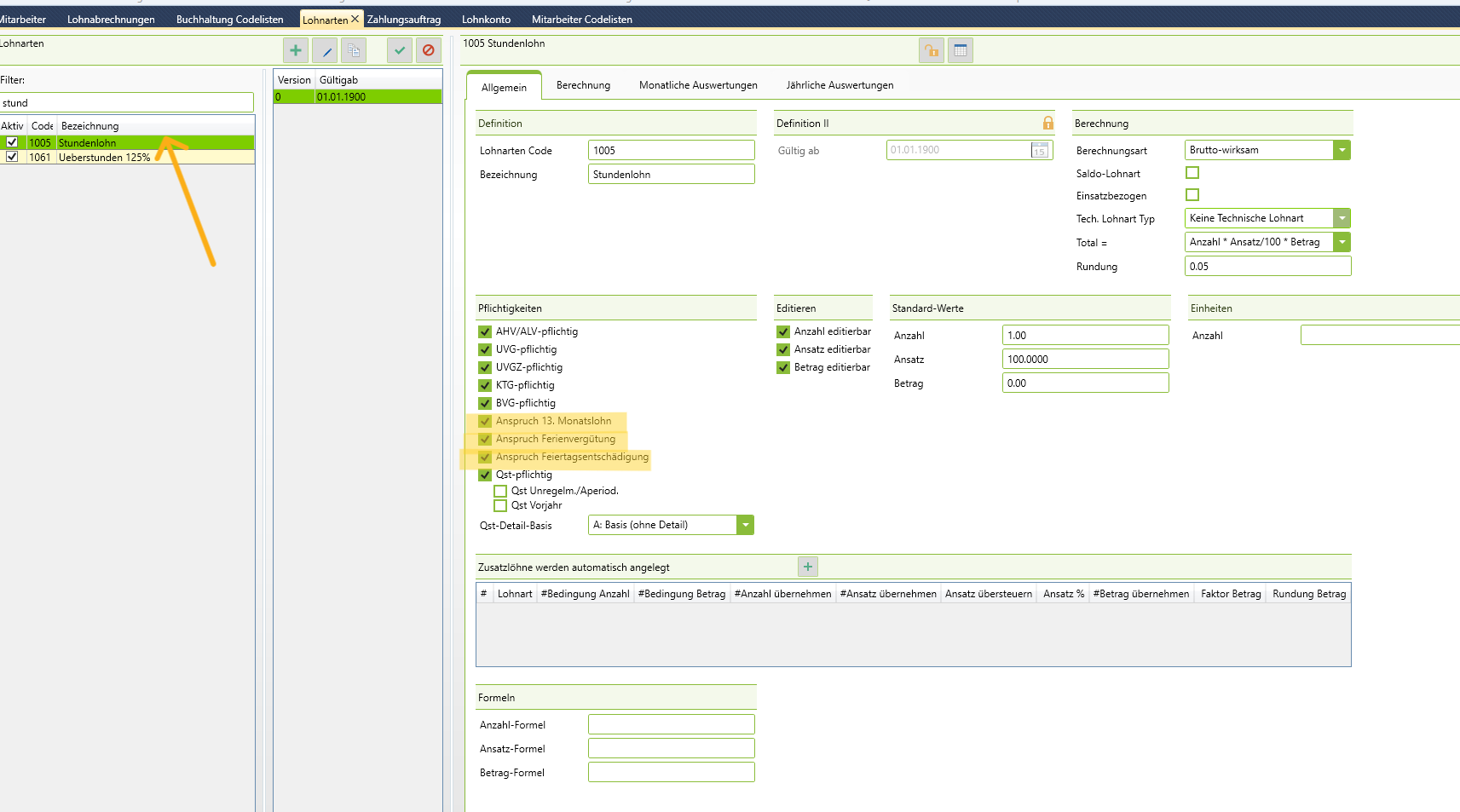Open the Lohnkonto tab

[x=486, y=20]
